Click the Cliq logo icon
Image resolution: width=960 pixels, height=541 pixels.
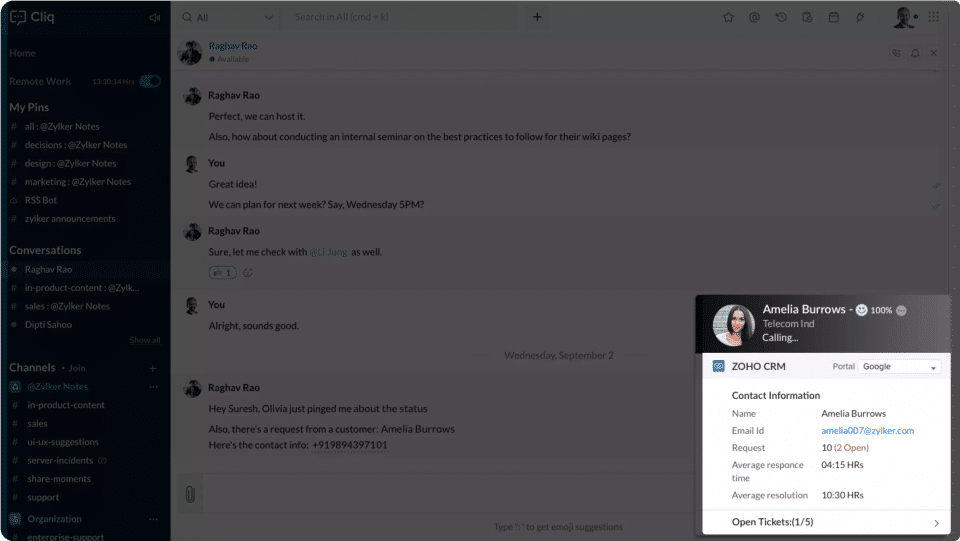pos(18,17)
